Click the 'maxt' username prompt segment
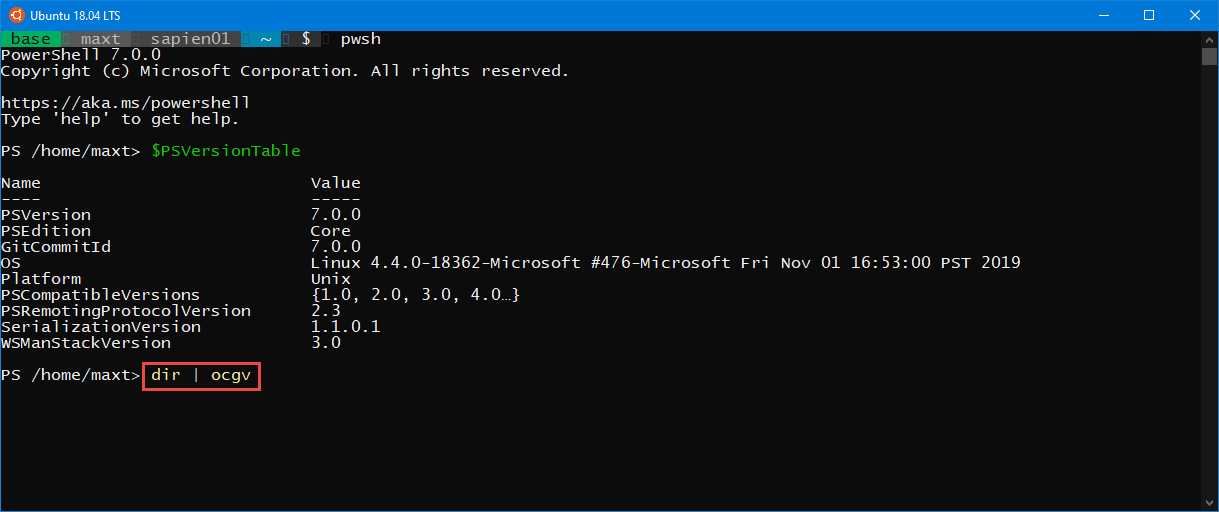Screen dimensions: 1219x512 (x=100, y=39)
